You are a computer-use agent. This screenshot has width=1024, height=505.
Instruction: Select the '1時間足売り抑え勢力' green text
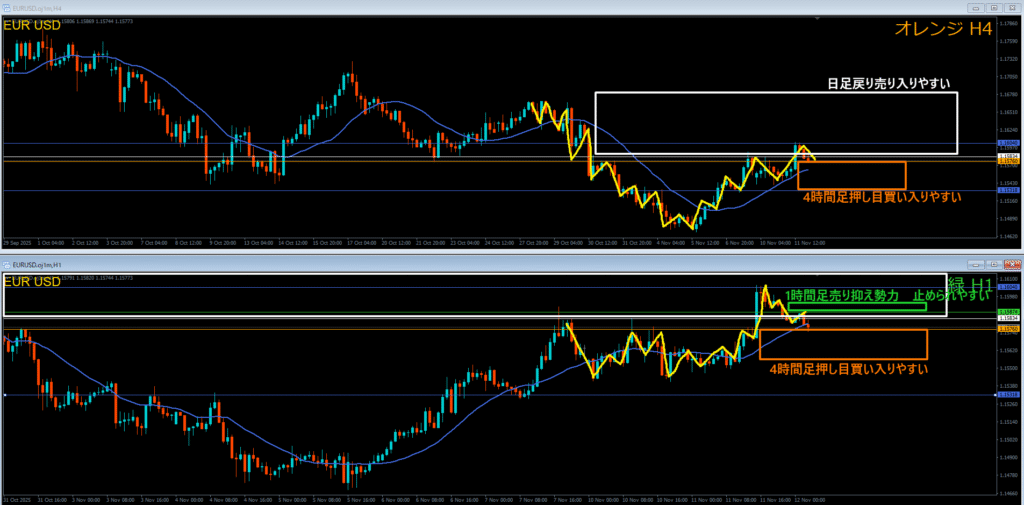point(841,295)
